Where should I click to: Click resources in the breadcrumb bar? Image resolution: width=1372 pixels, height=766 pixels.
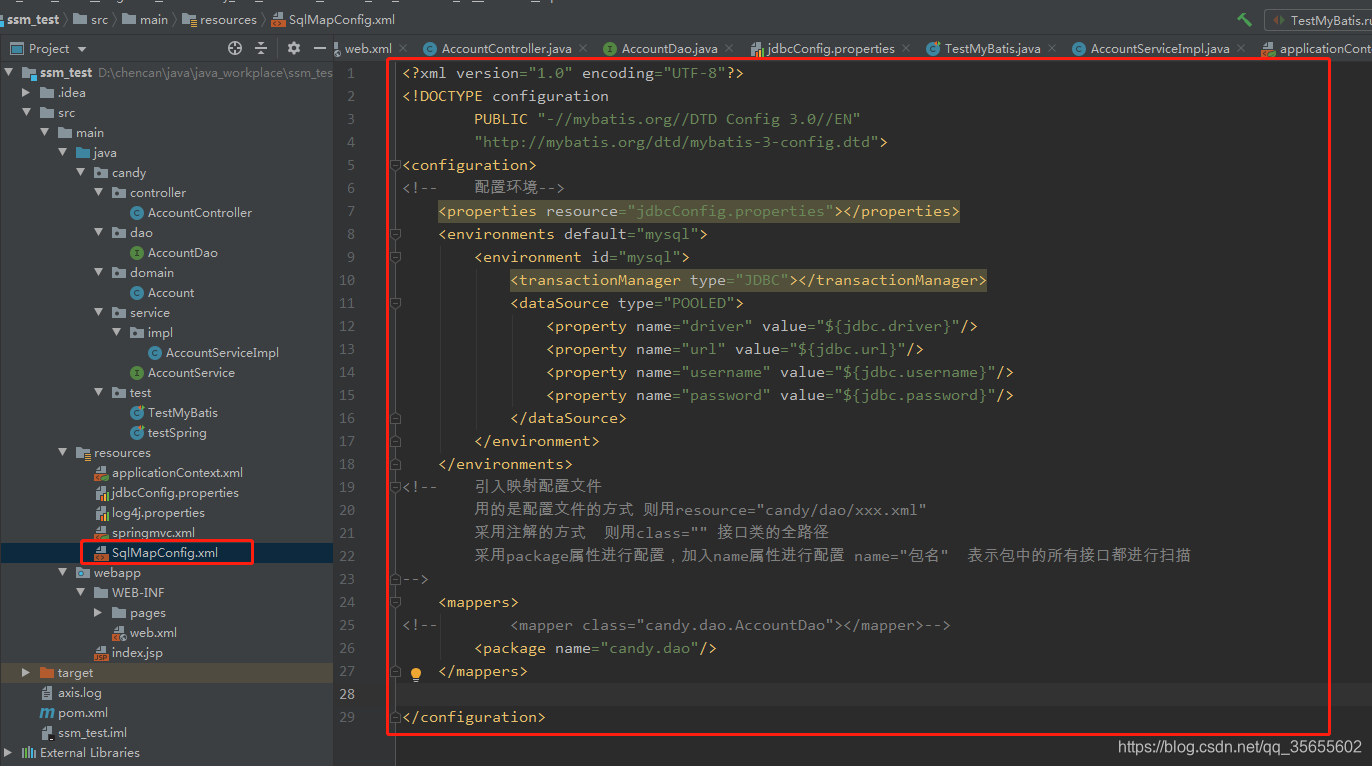pyautogui.click(x=227, y=20)
